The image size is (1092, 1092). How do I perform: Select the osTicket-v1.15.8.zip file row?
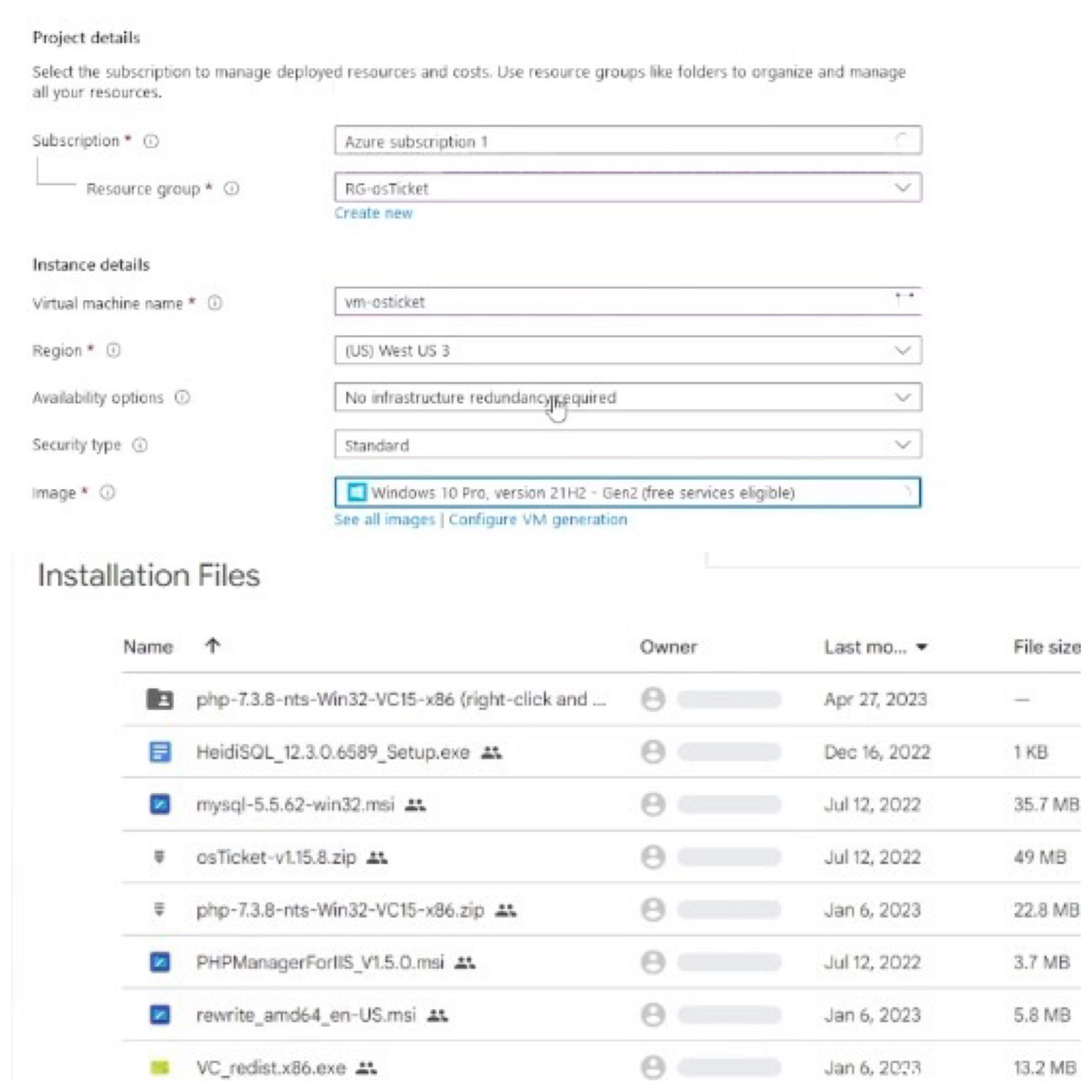[x=277, y=857]
